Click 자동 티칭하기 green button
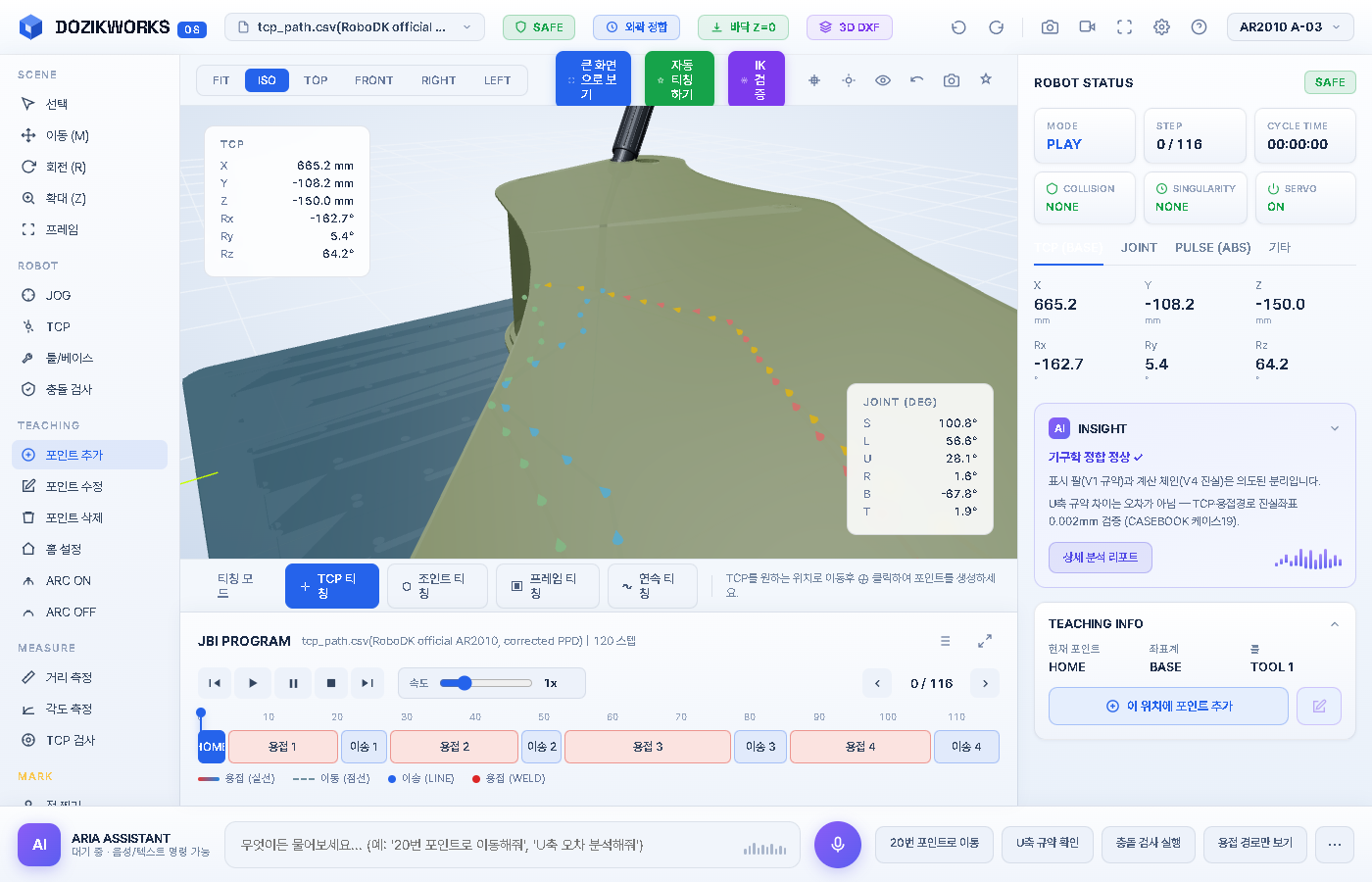The height and width of the screenshot is (882, 1372). [679, 79]
